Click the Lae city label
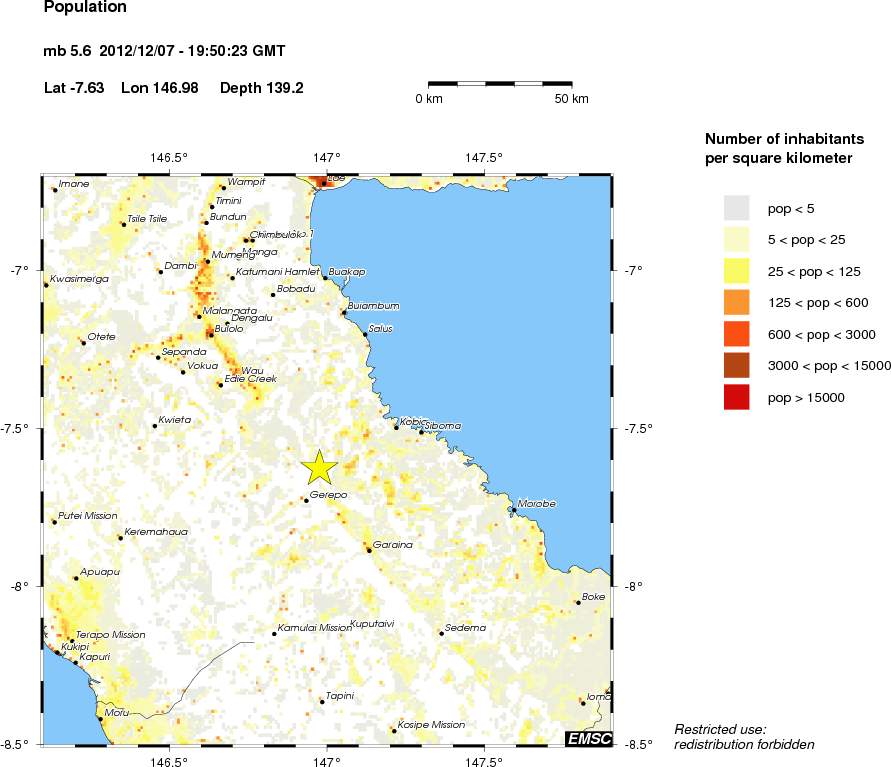Image resolution: width=891 pixels, height=767 pixels. 336,178
